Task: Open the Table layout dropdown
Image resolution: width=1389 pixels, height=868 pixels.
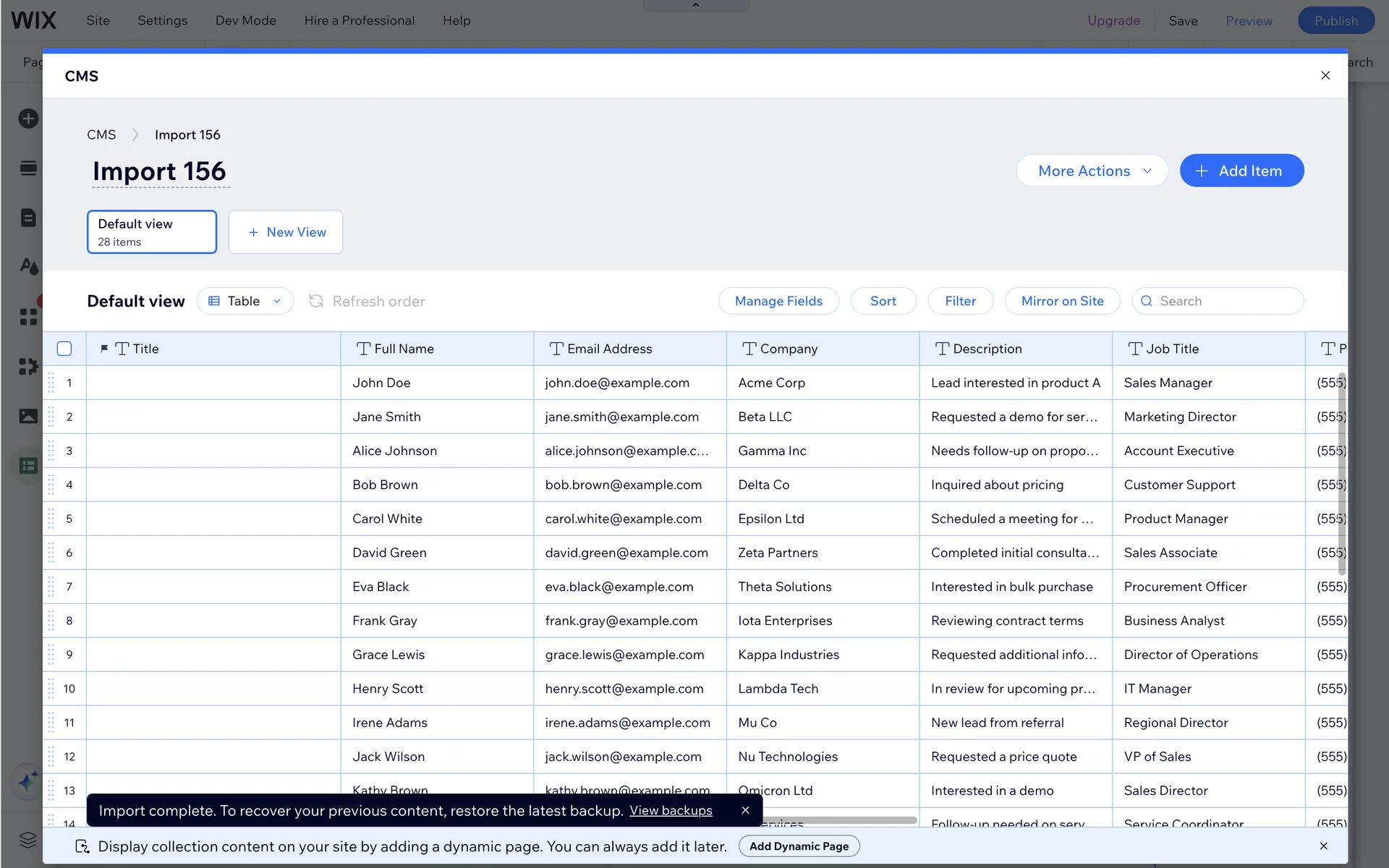Action: pos(245,301)
